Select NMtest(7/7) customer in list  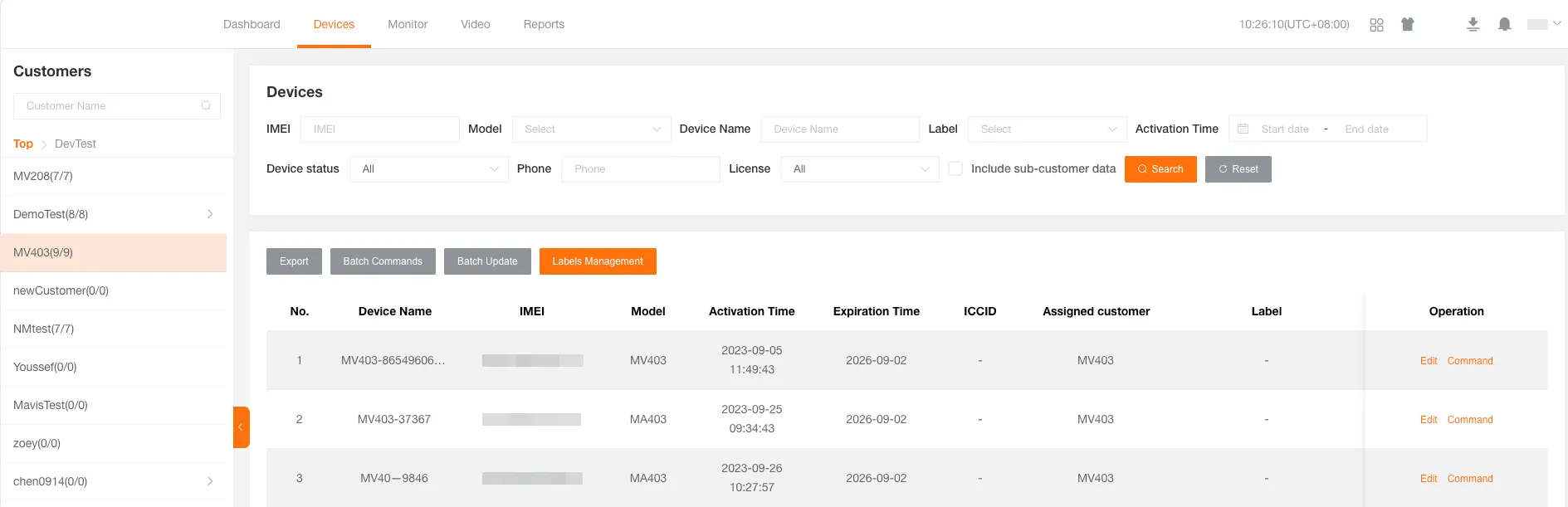[x=44, y=329]
